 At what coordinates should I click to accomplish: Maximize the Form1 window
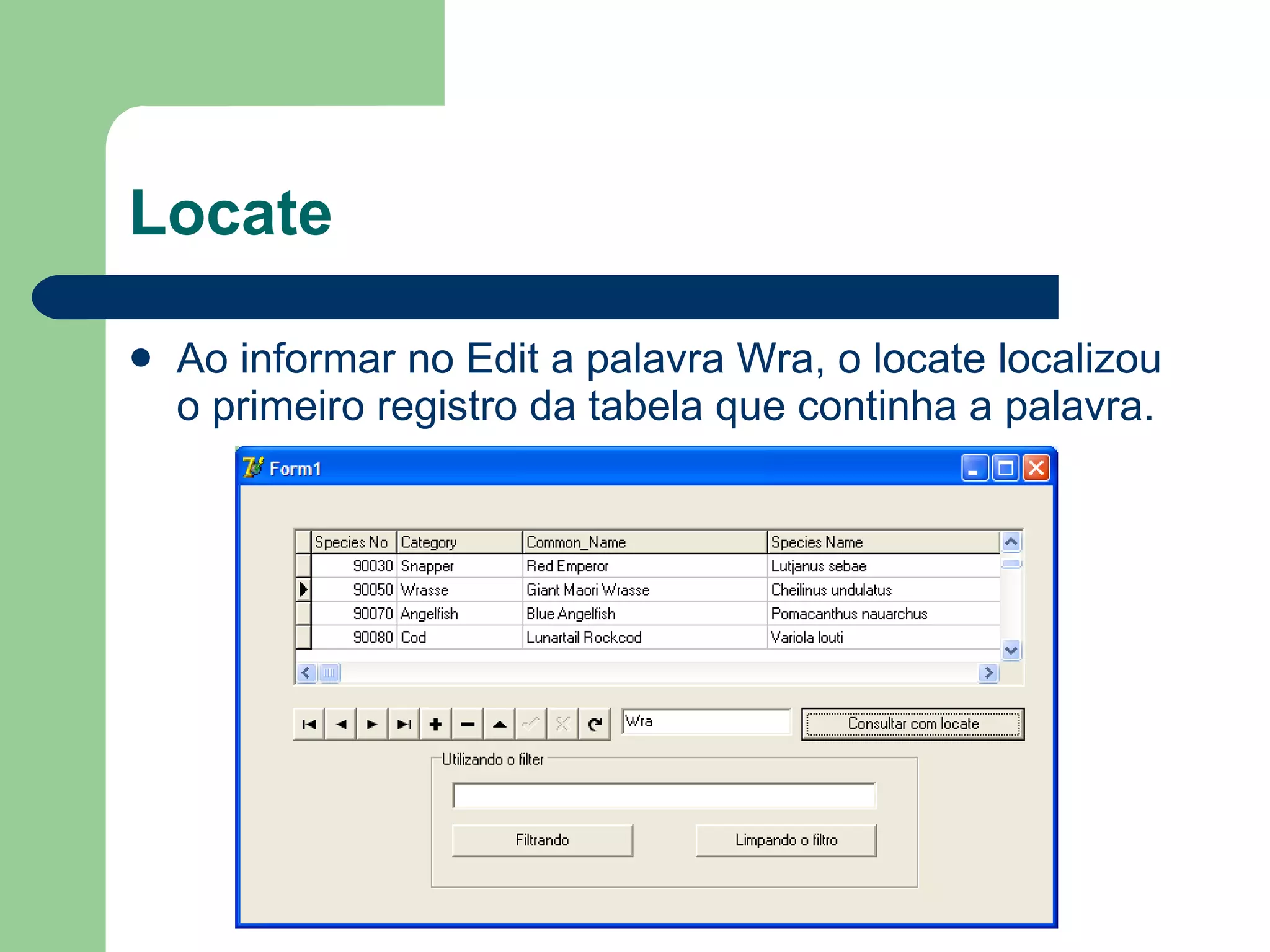coord(1005,468)
